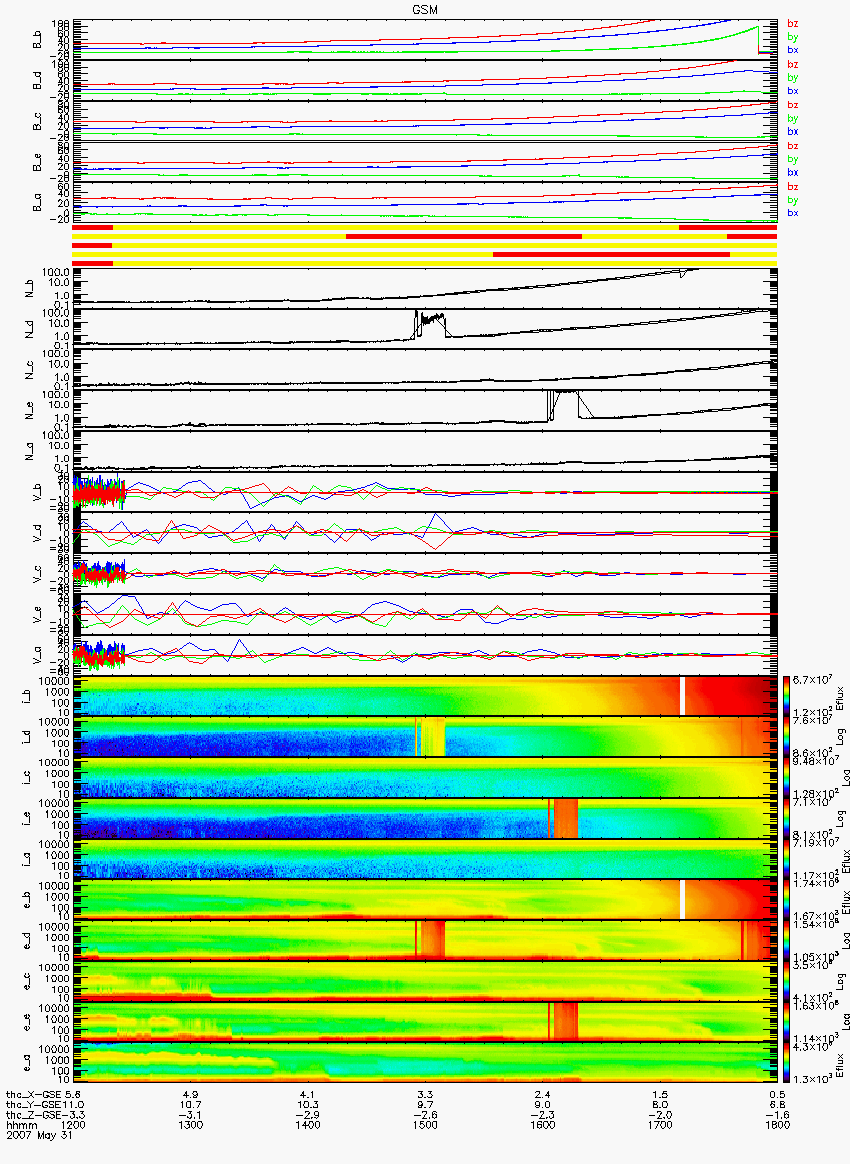850x1164 pixels.
Task: Click the i_d ion spectrogram label
Action: pos(24,736)
